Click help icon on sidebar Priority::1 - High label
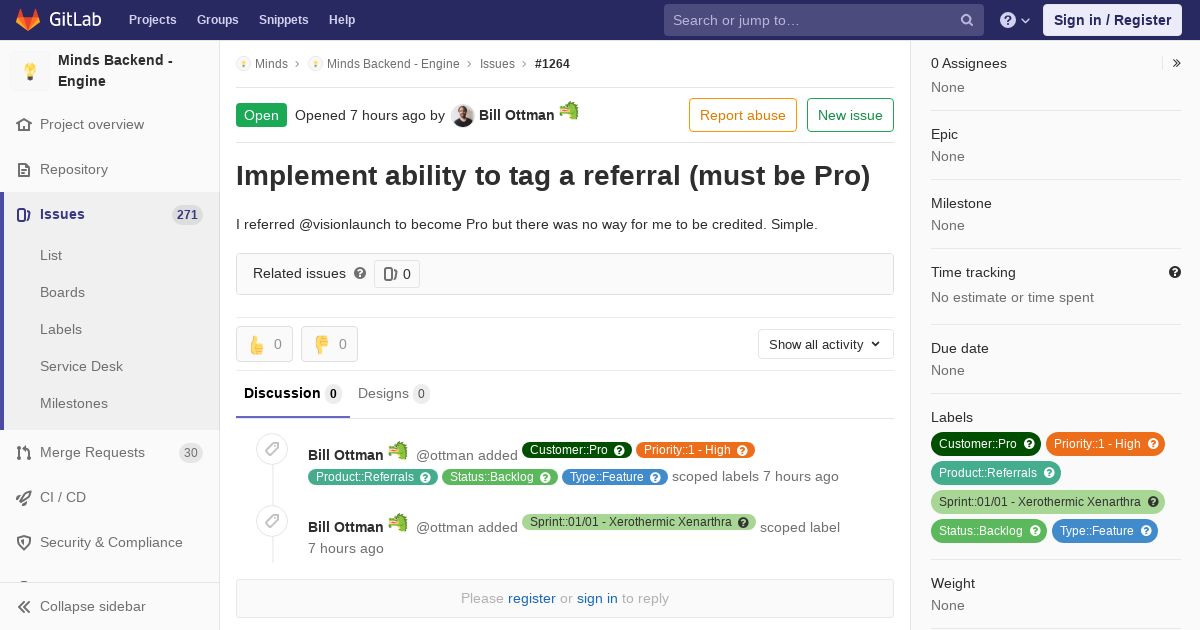This screenshot has width=1200, height=630. coord(1153,444)
